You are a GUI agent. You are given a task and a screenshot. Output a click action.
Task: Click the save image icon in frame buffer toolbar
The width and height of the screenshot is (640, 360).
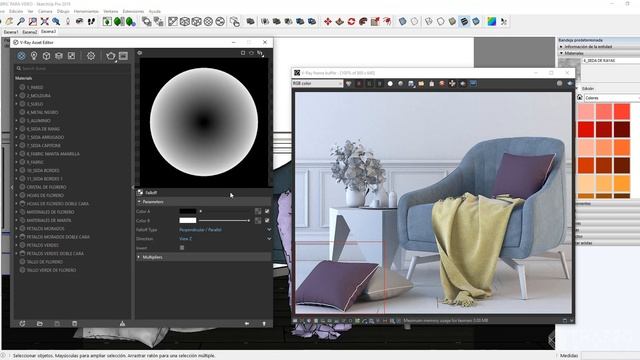(x=411, y=84)
